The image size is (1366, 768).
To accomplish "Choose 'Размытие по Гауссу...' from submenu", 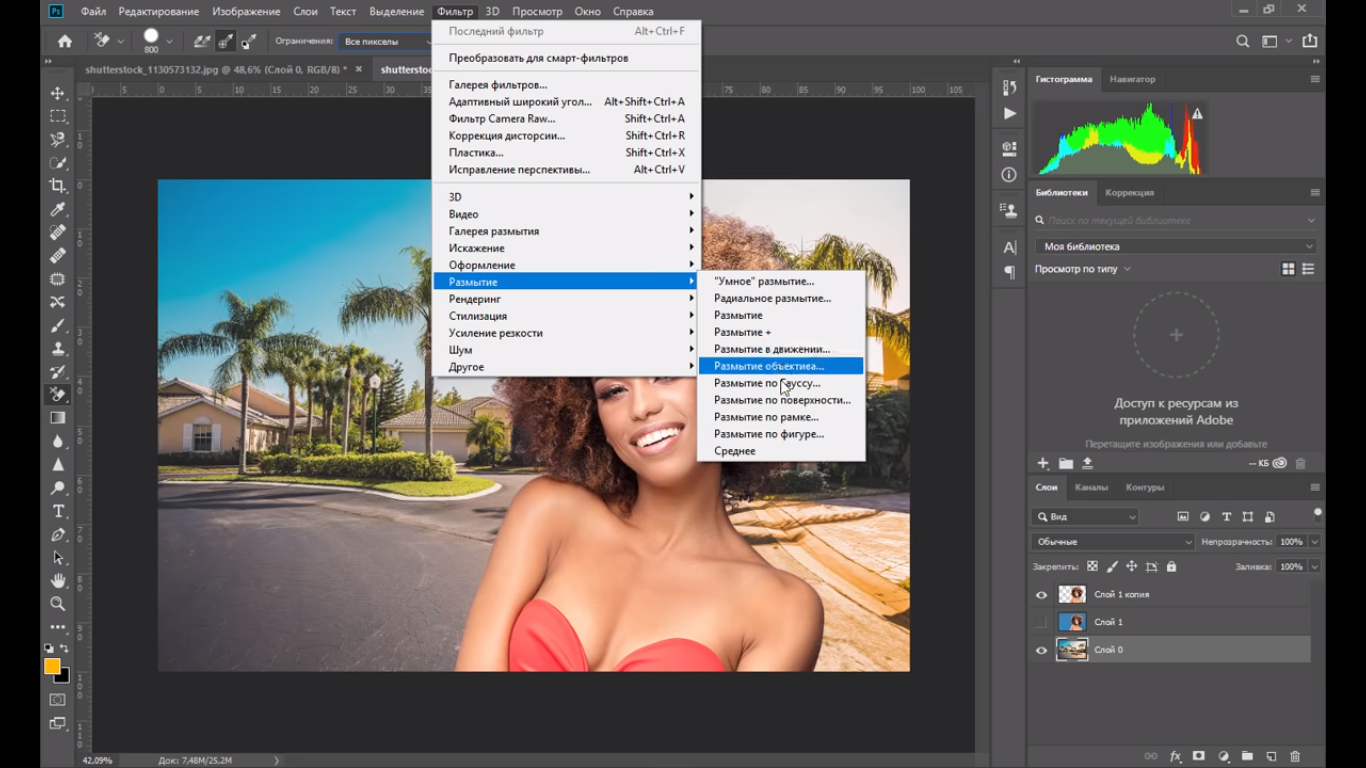I will (x=767, y=383).
